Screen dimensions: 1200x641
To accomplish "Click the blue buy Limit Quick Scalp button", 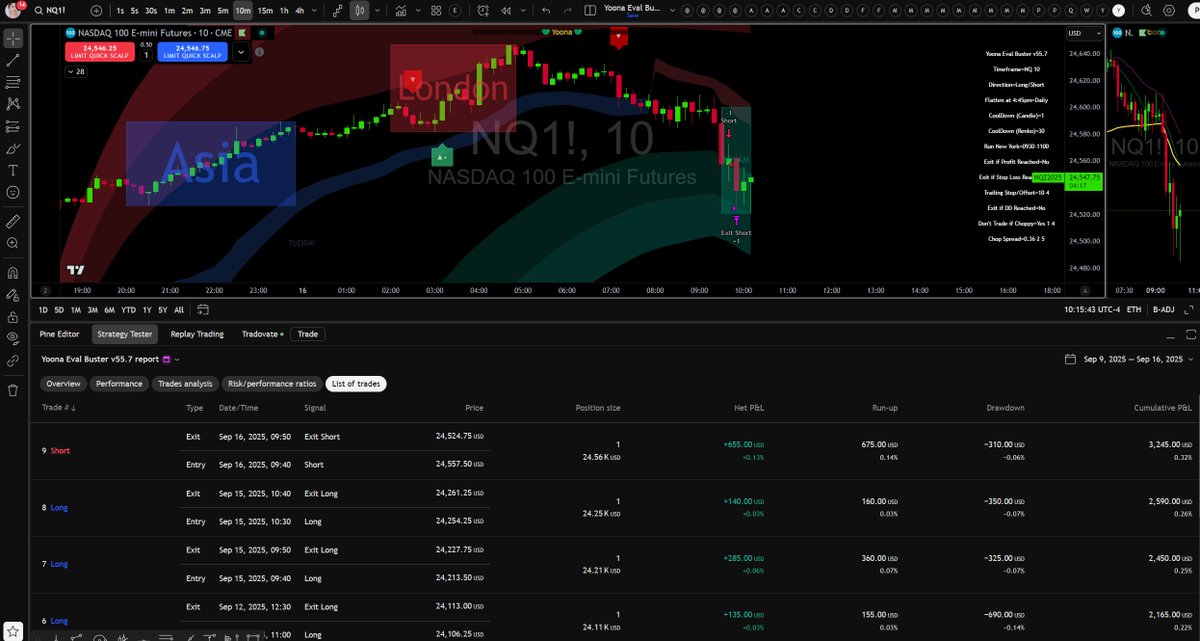I will click(192, 51).
